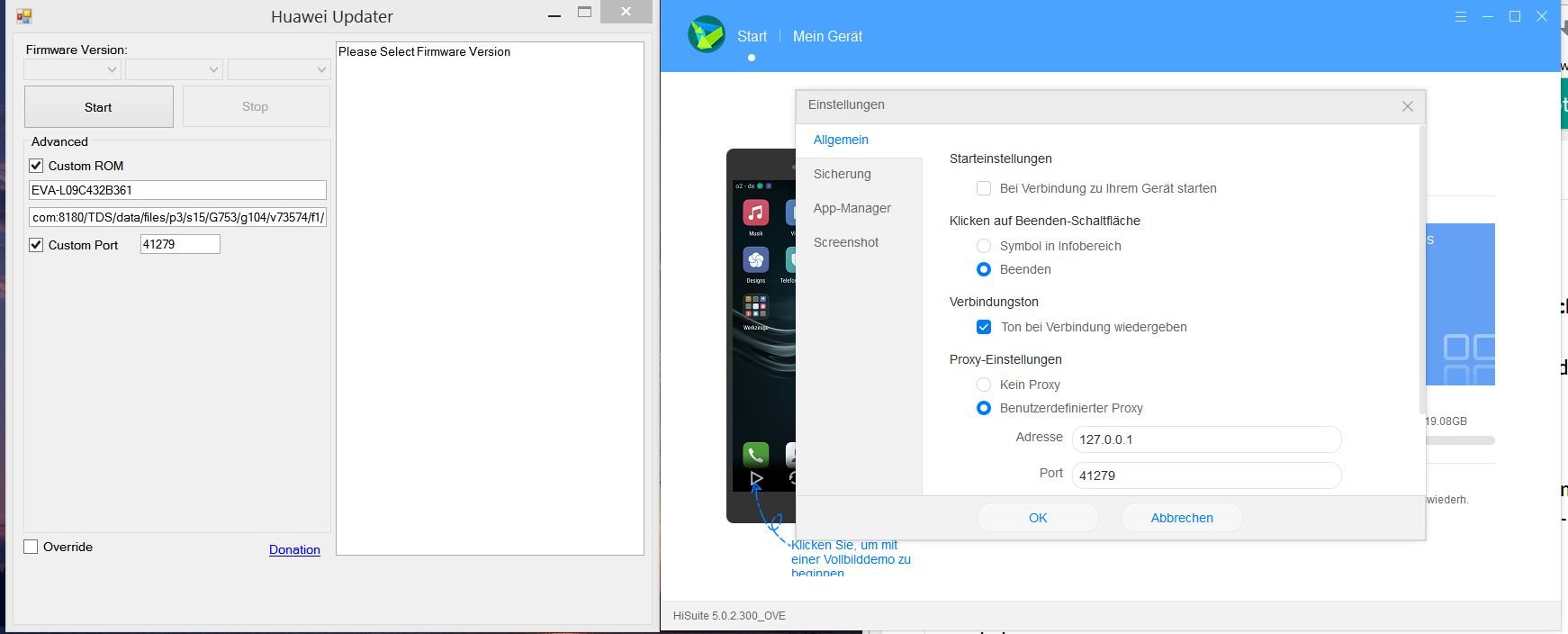Click the proxy Port field in Einstellungen
The height and width of the screenshot is (634, 1568).
point(1206,475)
